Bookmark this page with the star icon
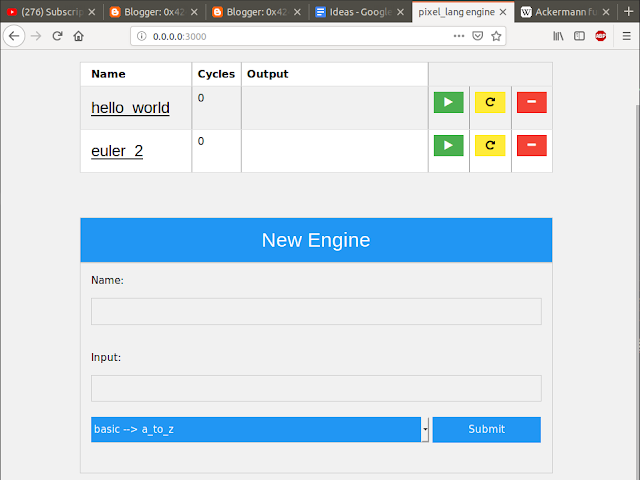 (496, 36)
